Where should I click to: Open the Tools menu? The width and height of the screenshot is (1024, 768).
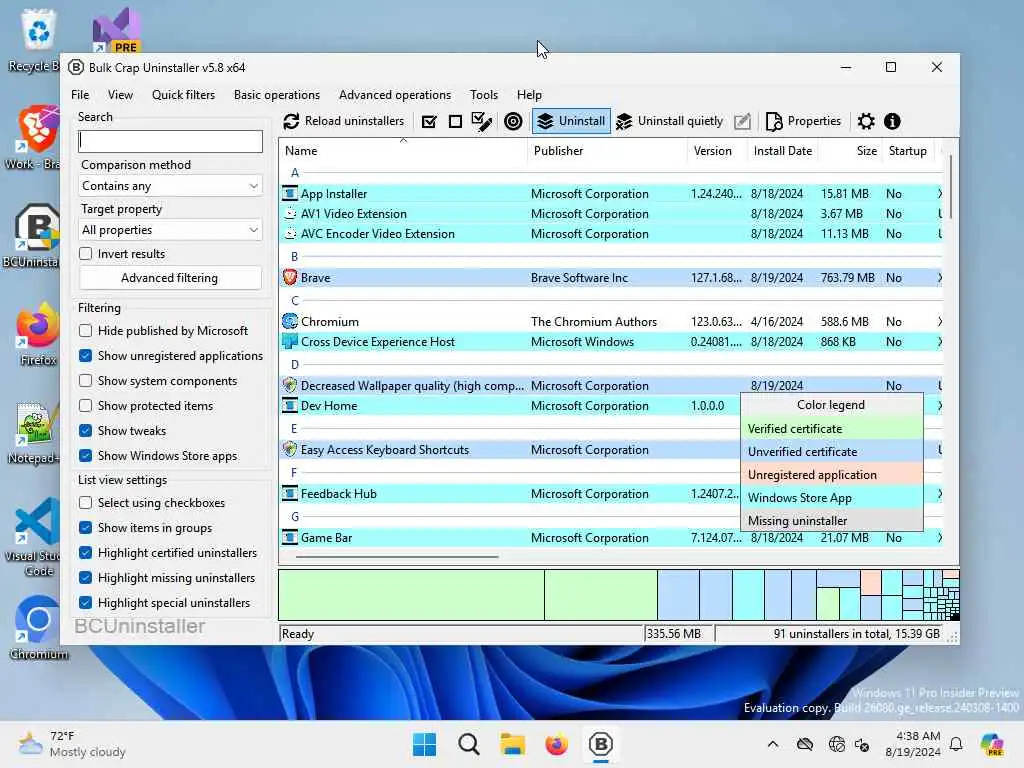tap(484, 95)
